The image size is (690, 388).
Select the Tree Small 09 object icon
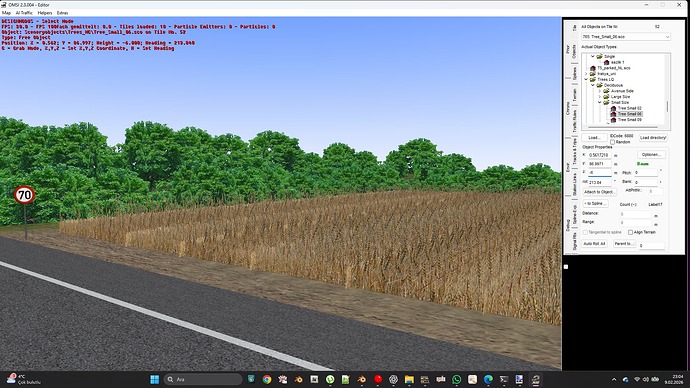pos(613,120)
